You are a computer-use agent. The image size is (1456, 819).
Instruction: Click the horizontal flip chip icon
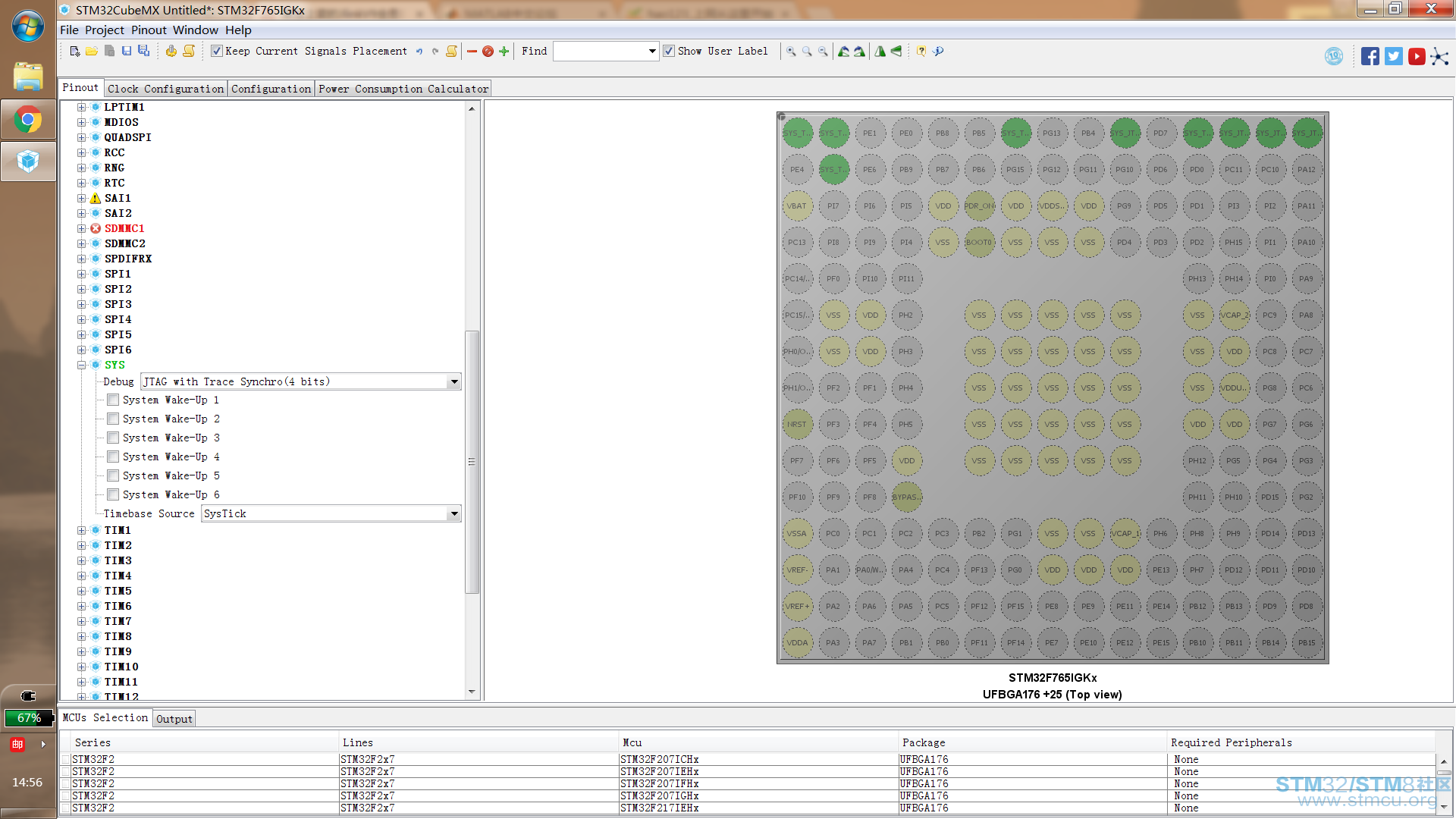[x=880, y=51]
